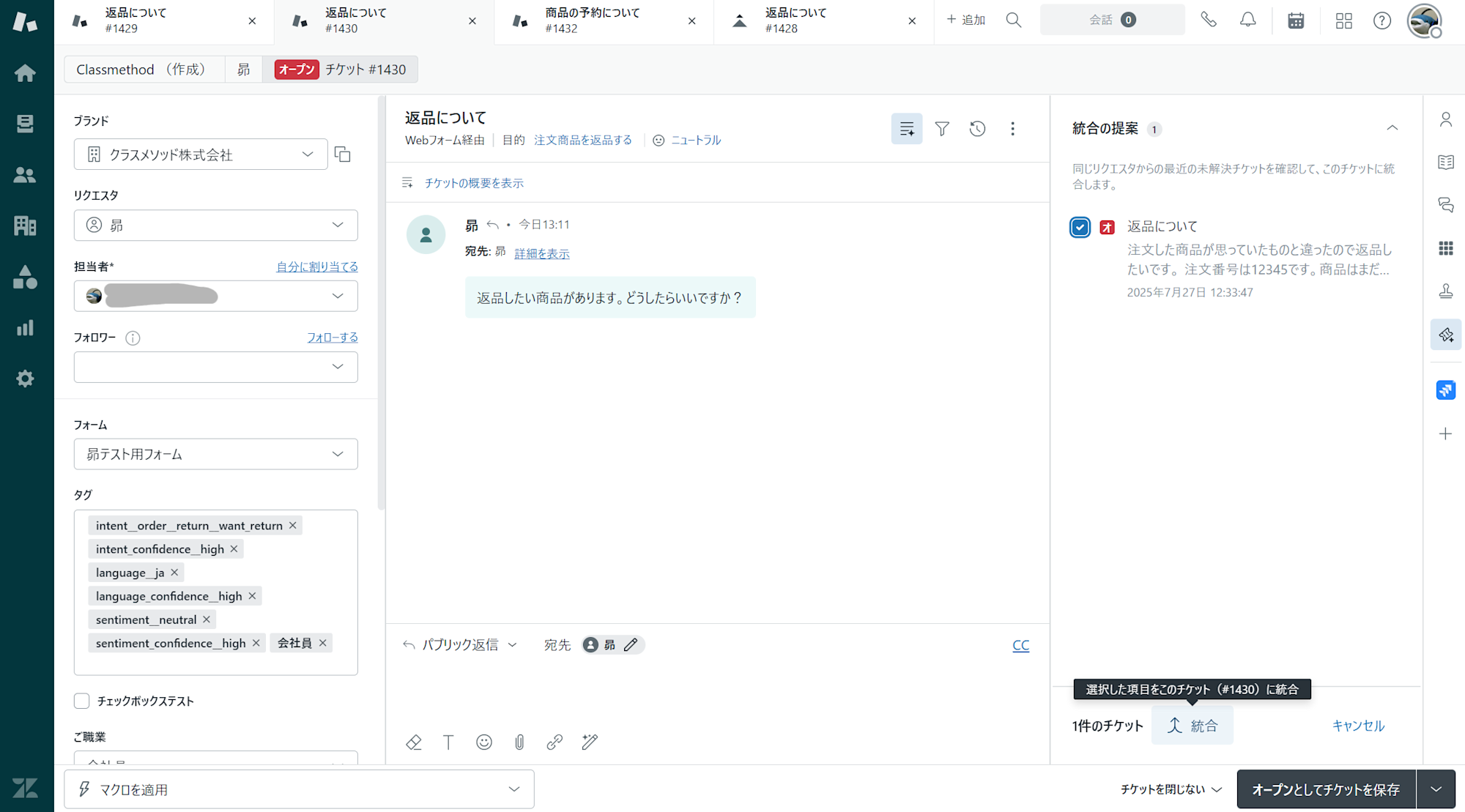Image resolution: width=1465 pixels, height=812 pixels.
Task: Click the Classmethod (作成) breadcrumb tab
Action: click(144, 70)
